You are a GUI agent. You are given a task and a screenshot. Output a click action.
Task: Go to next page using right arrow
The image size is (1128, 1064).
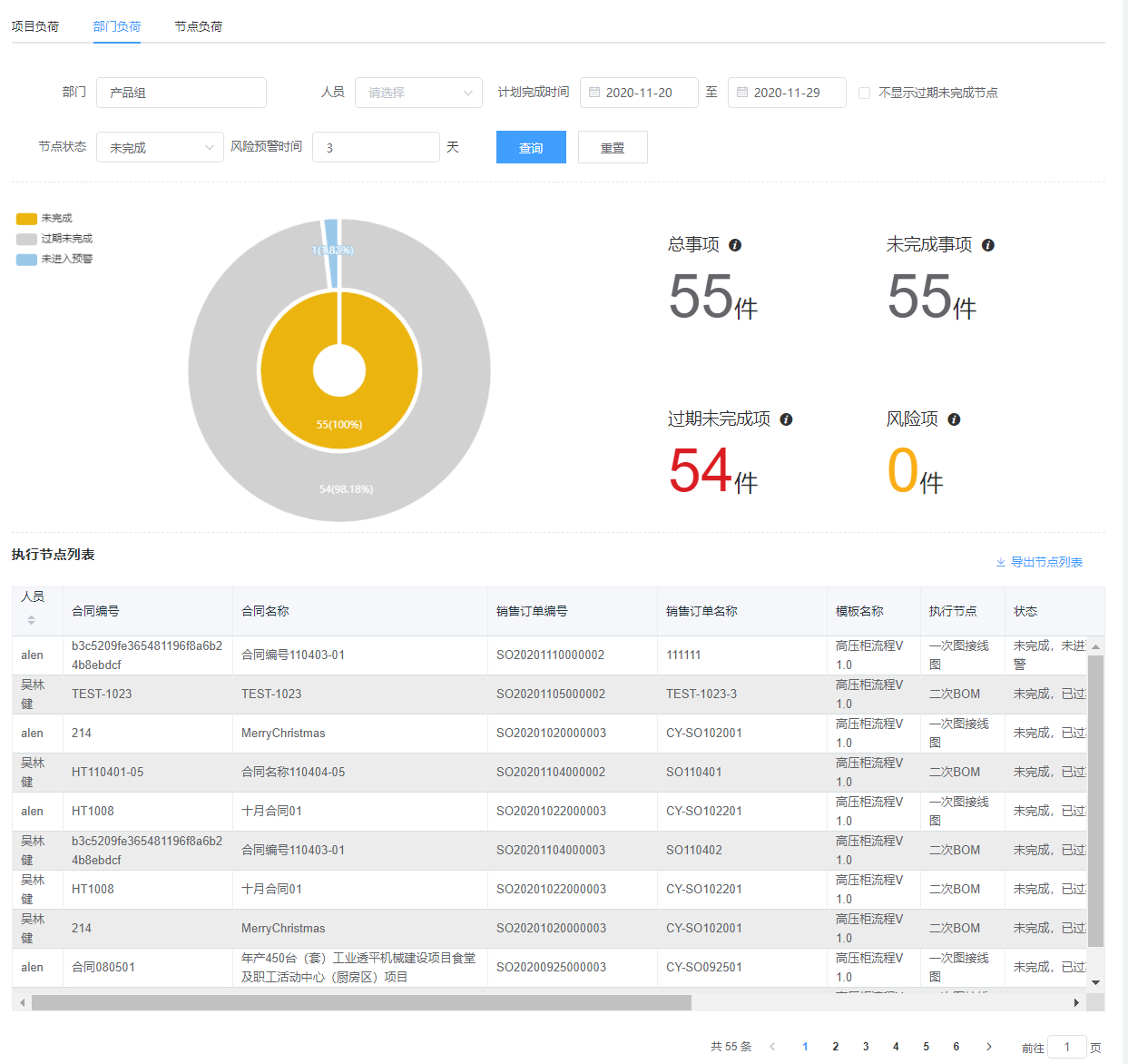[989, 1047]
